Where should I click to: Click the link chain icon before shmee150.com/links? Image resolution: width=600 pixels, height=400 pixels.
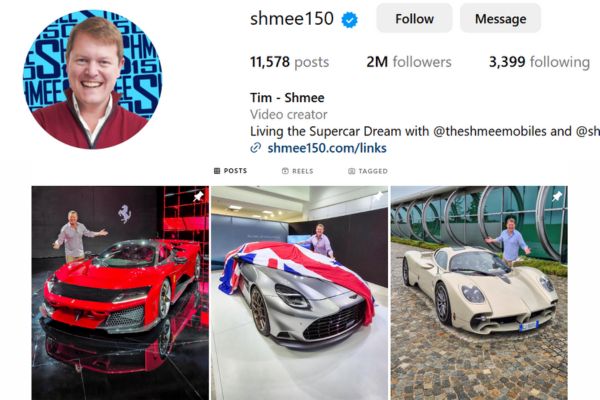[x=255, y=148]
